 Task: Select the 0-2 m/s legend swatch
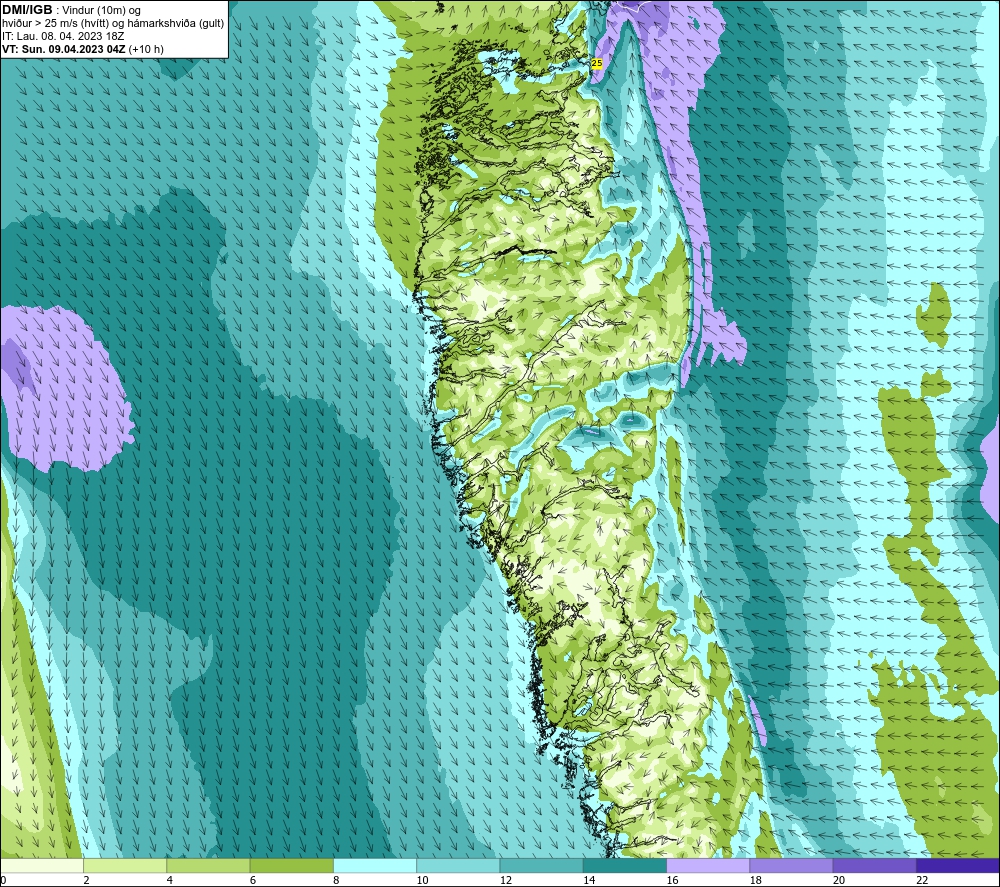coord(41,866)
